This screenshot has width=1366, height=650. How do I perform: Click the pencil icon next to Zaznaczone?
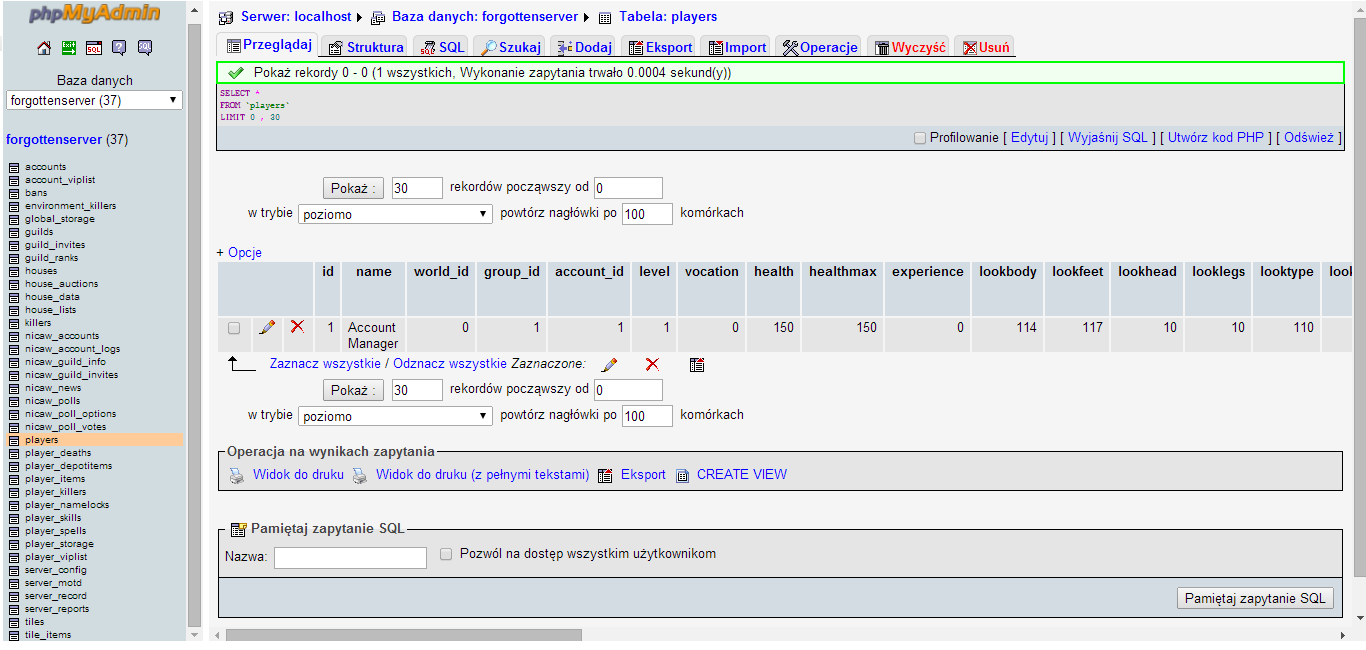609,365
